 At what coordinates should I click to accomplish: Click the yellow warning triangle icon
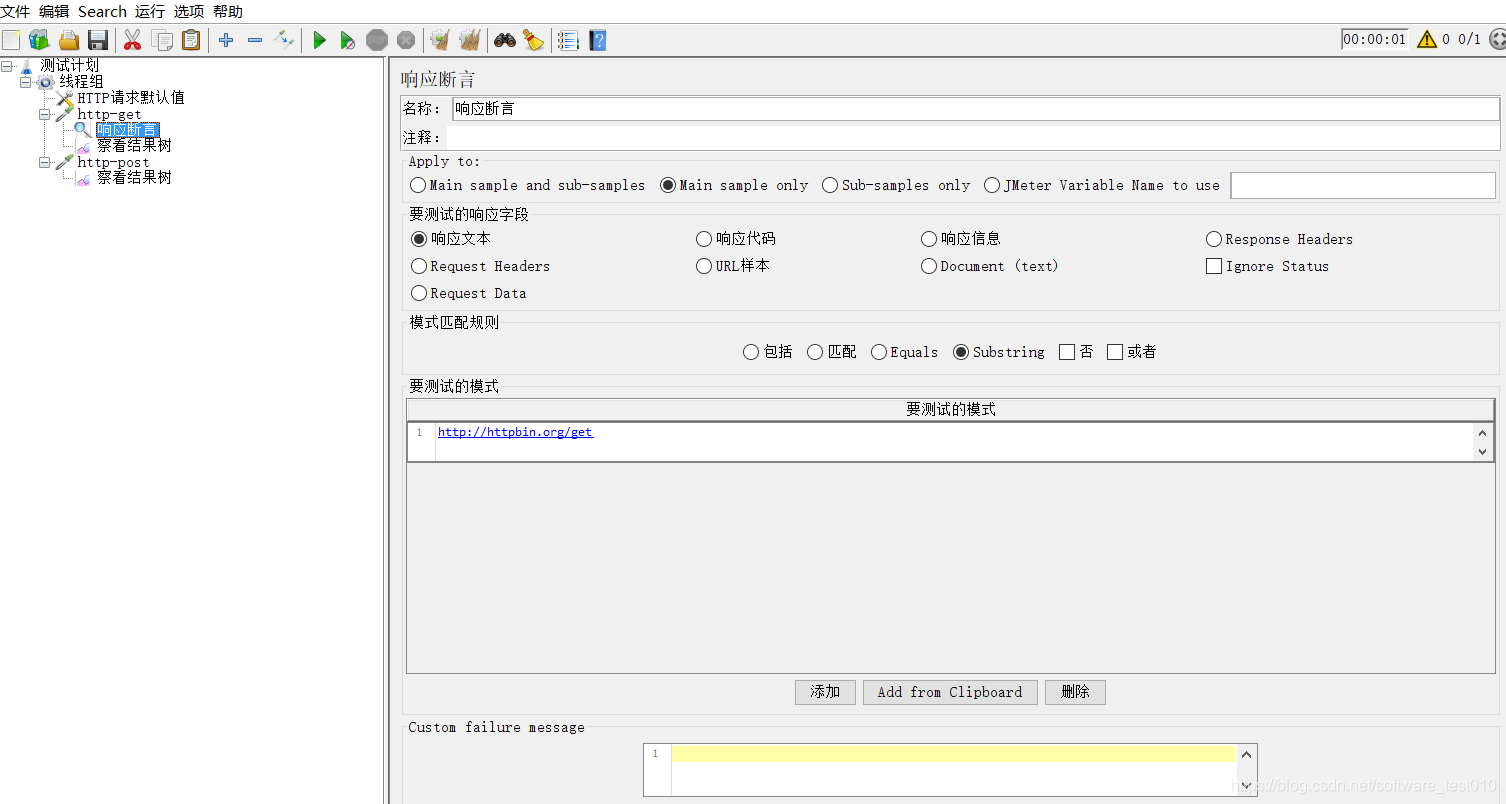pos(1426,40)
